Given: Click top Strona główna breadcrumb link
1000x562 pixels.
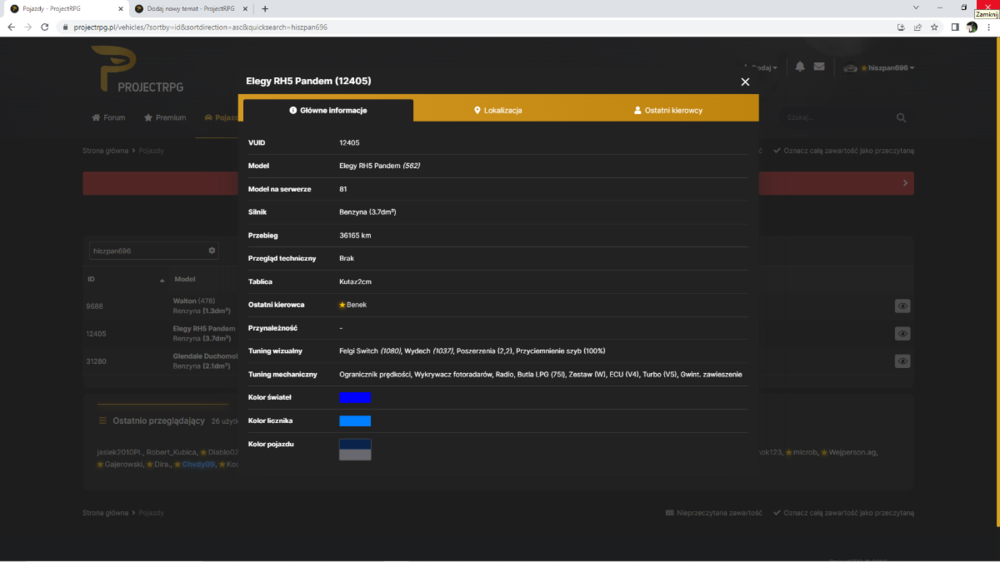Looking at the screenshot, I should tap(105, 151).
